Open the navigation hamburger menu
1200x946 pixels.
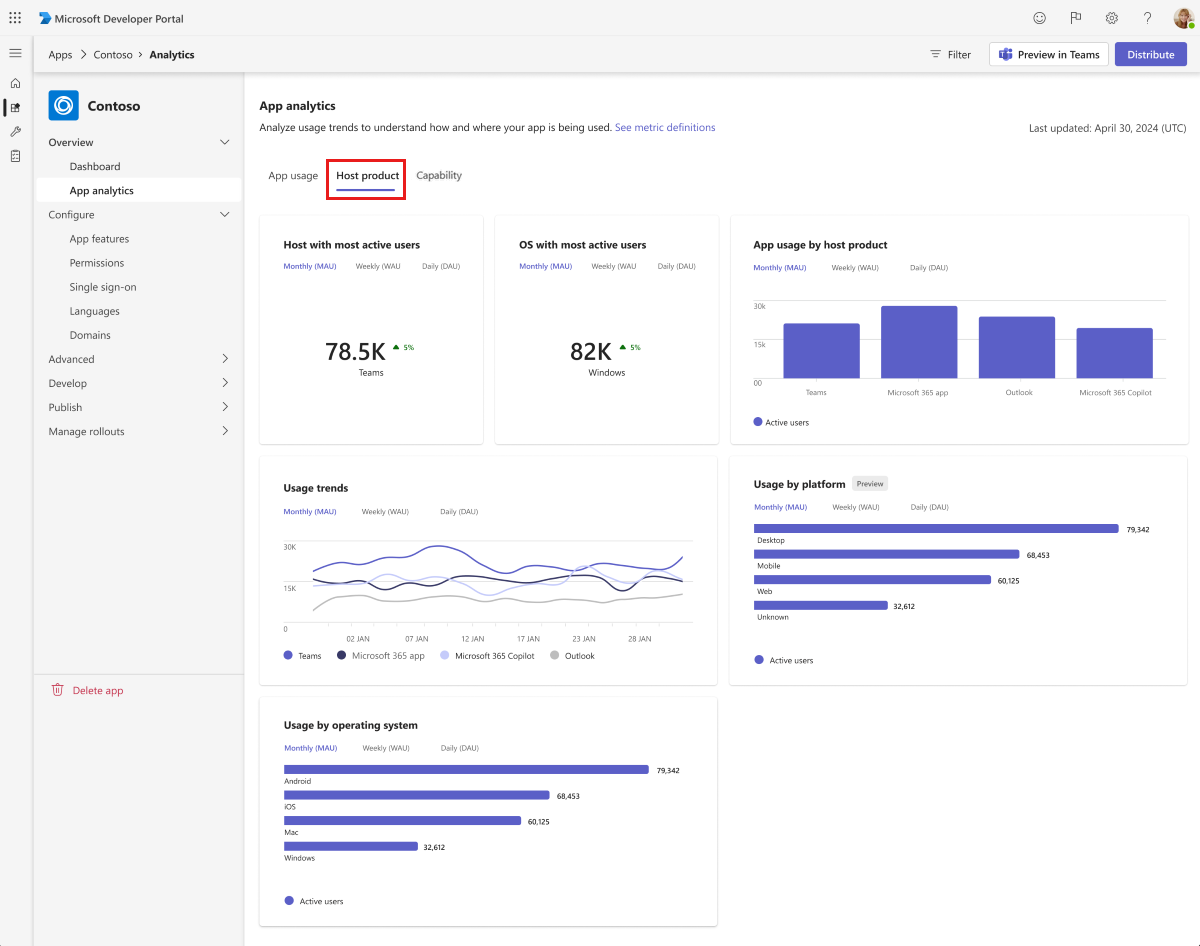[x=15, y=53]
